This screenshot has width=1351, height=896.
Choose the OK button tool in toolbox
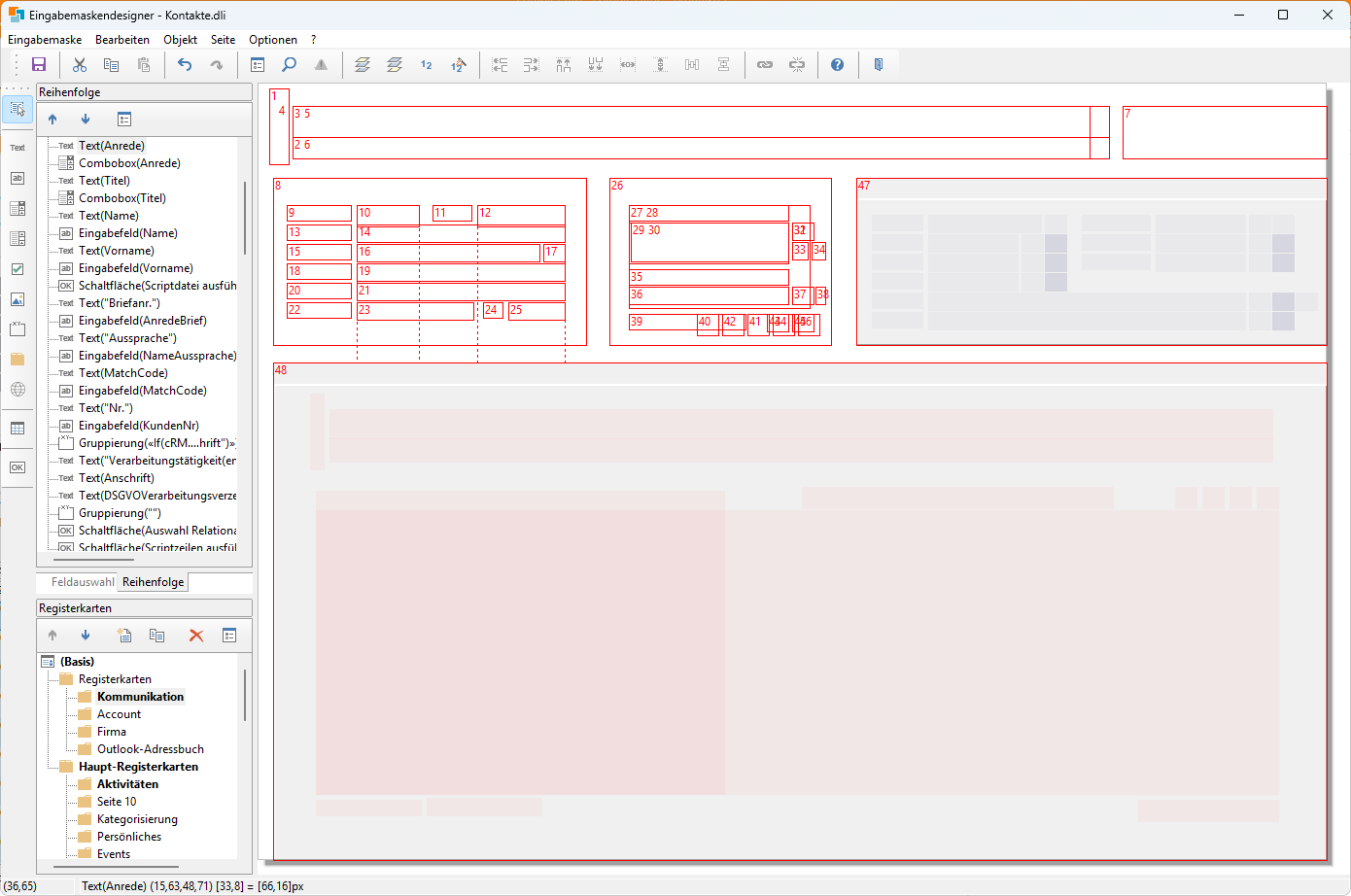pyautogui.click(x=17, y=467)
